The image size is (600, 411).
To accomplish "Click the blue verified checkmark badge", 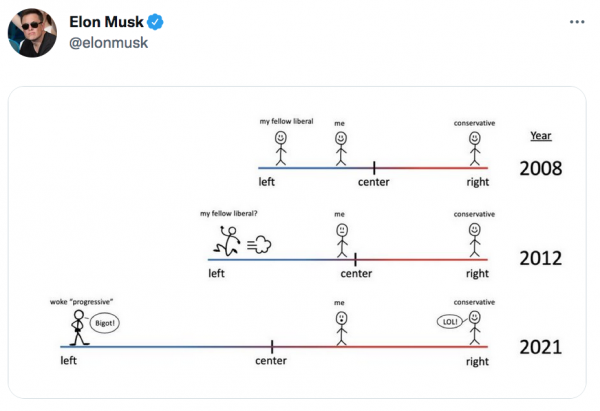I will (x=157, y=22).
